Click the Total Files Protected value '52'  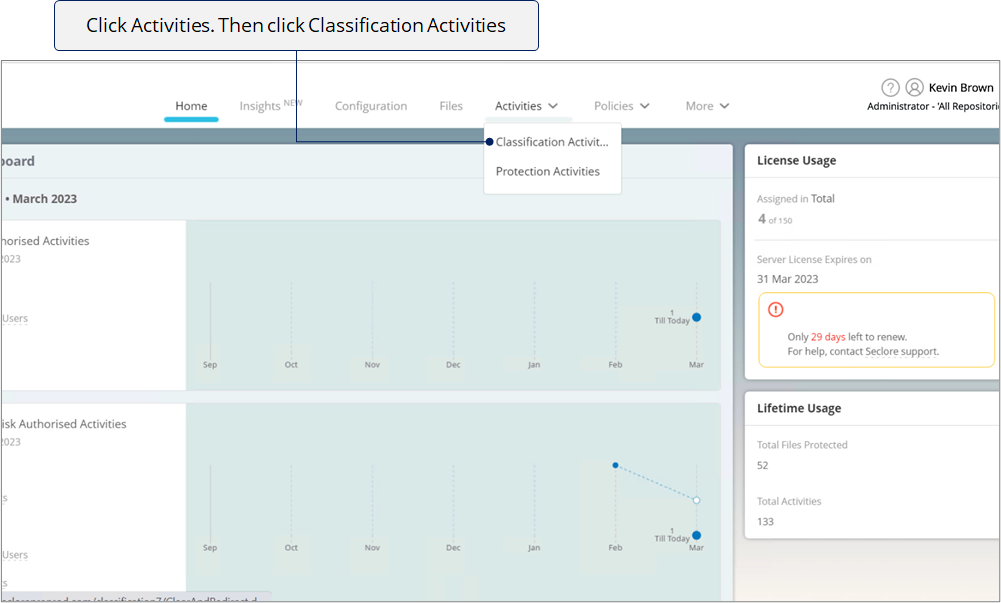pos(762,465)
